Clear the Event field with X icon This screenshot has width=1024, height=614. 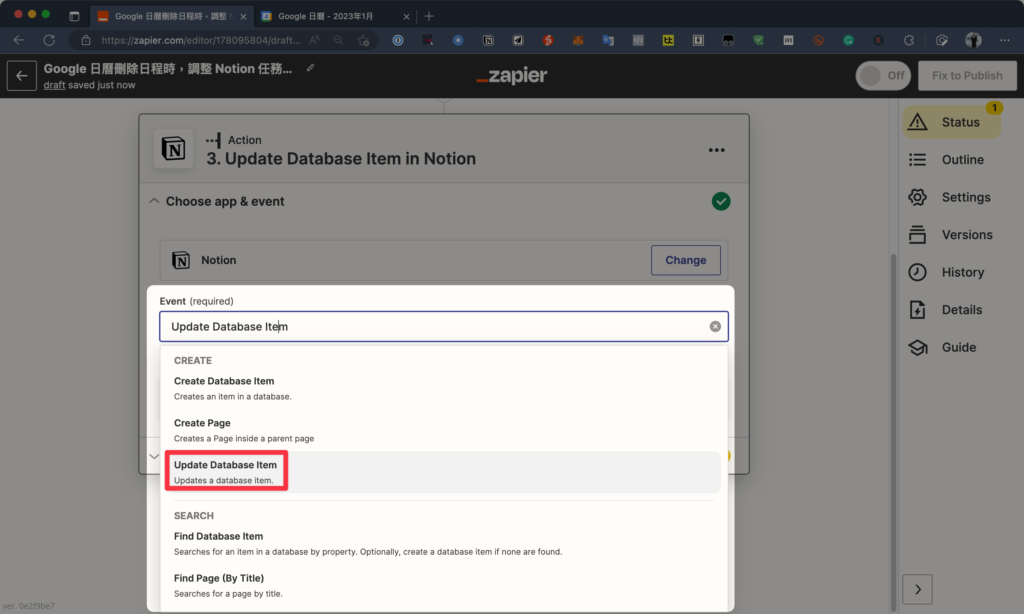[x=715, y=327]
